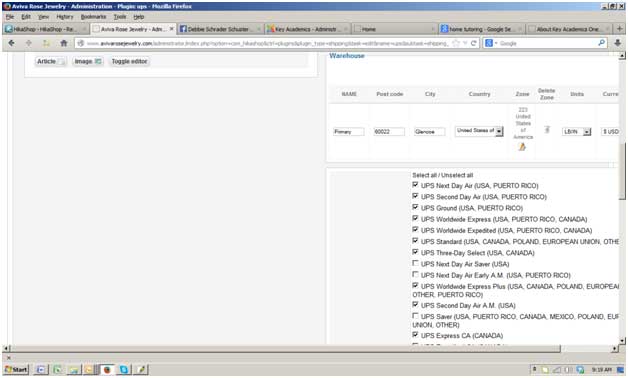Viewport: 628px width, 378px height.
Task: Toggle UPS Worldwide Expedited checkbox
Action: (415, 229)
